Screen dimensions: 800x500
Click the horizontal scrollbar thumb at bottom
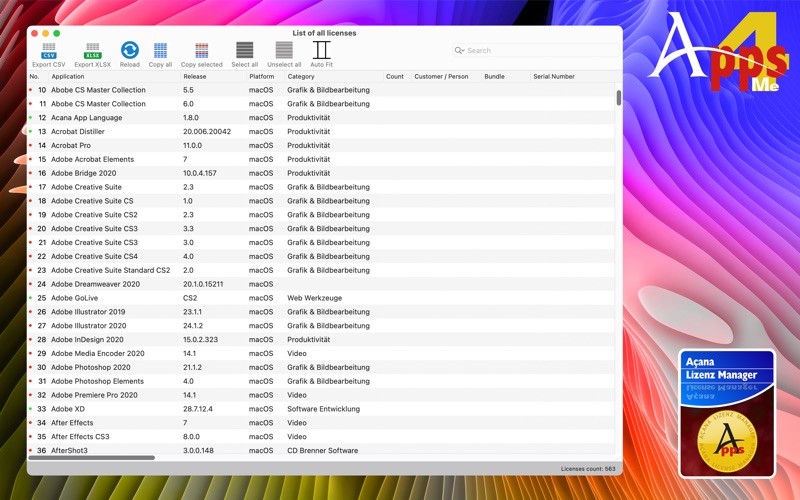[92, 458]
